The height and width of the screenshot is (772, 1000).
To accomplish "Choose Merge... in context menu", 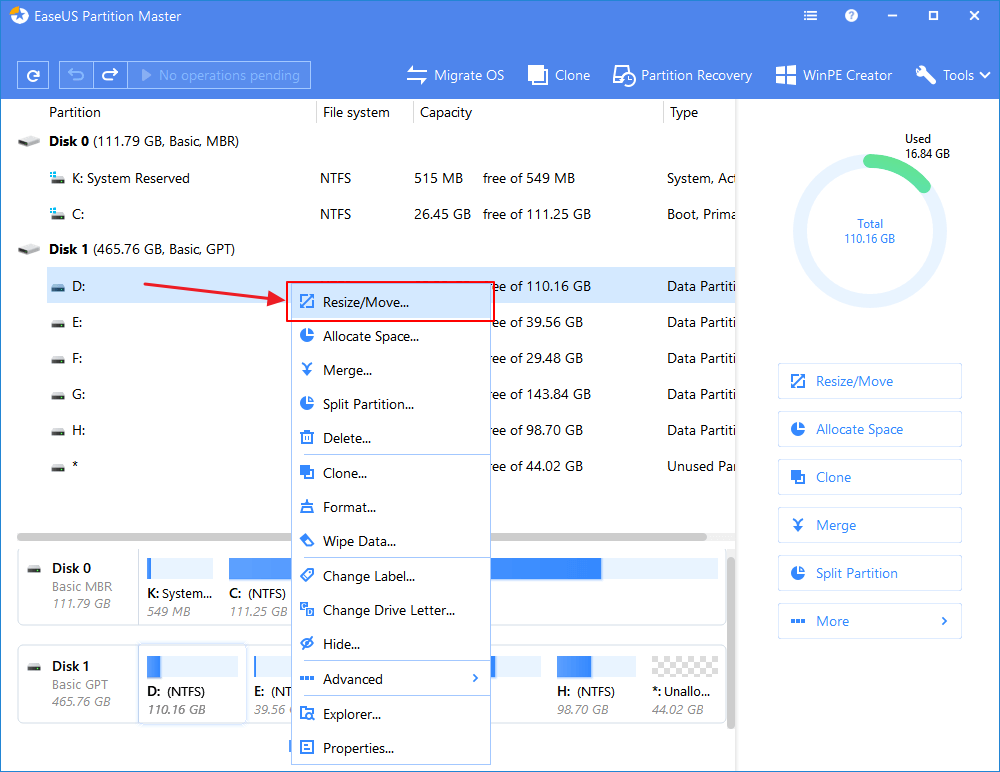I will point(390,370).
